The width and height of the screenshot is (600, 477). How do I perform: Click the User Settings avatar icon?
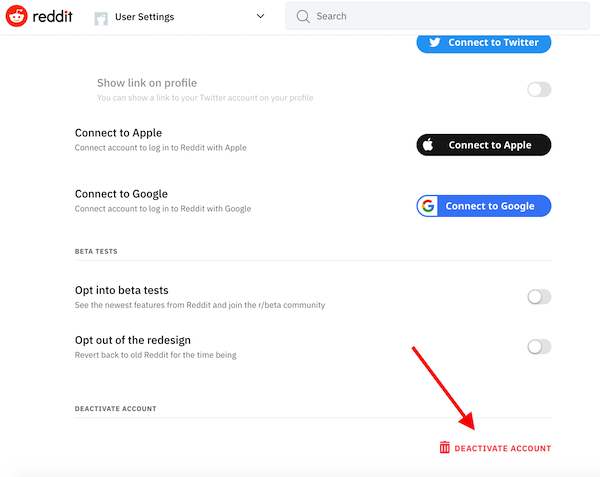point(101,18)
